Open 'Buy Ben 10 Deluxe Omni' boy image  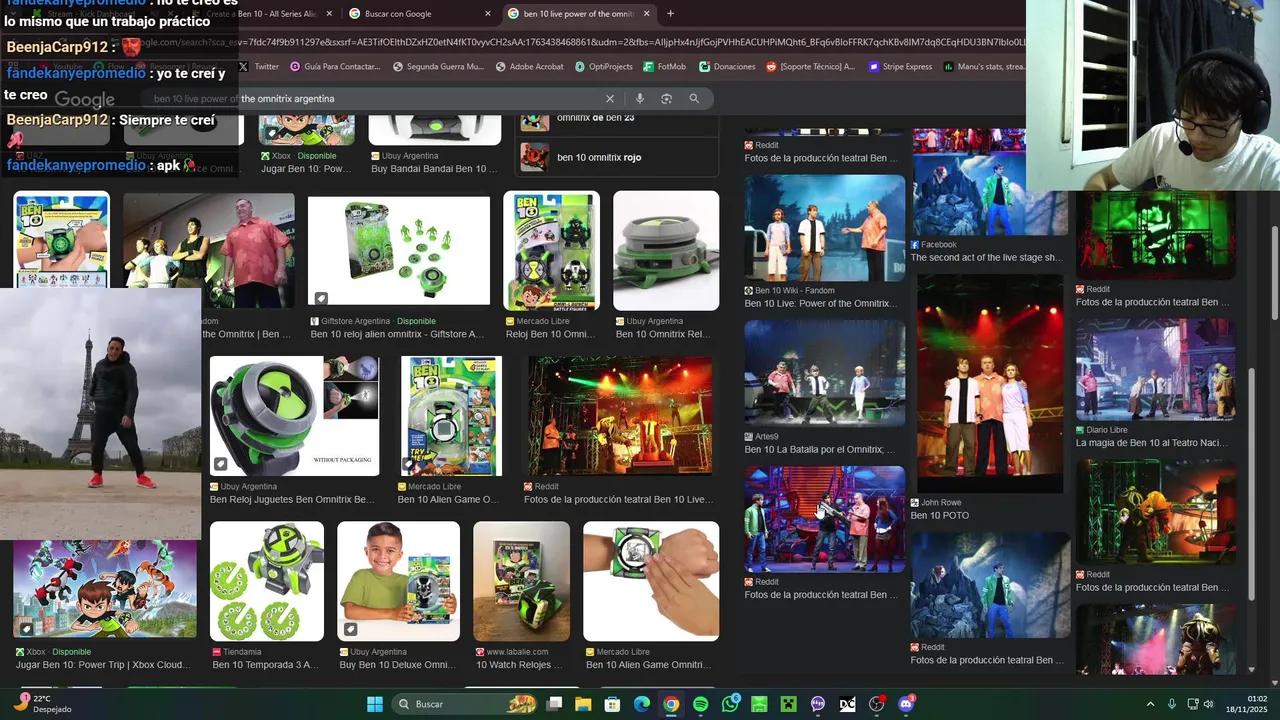coord(398,581)
